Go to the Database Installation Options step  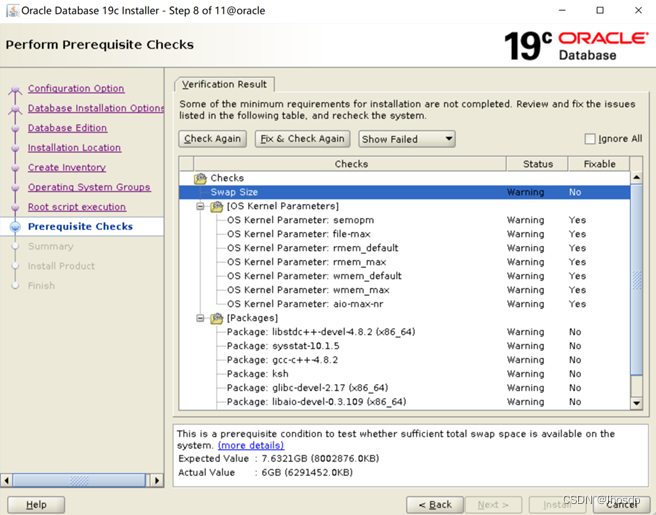pyautogui.click(x=96, y=108)
